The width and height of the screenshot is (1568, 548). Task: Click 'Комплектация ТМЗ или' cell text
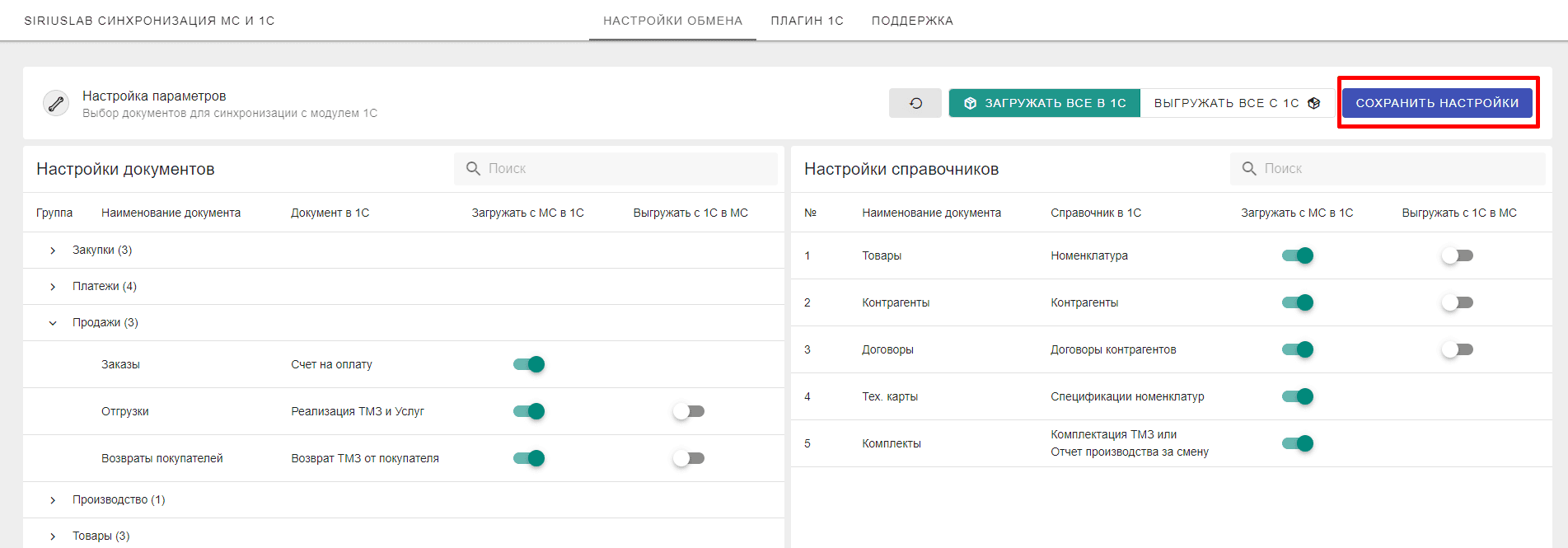click(1113, 434)
